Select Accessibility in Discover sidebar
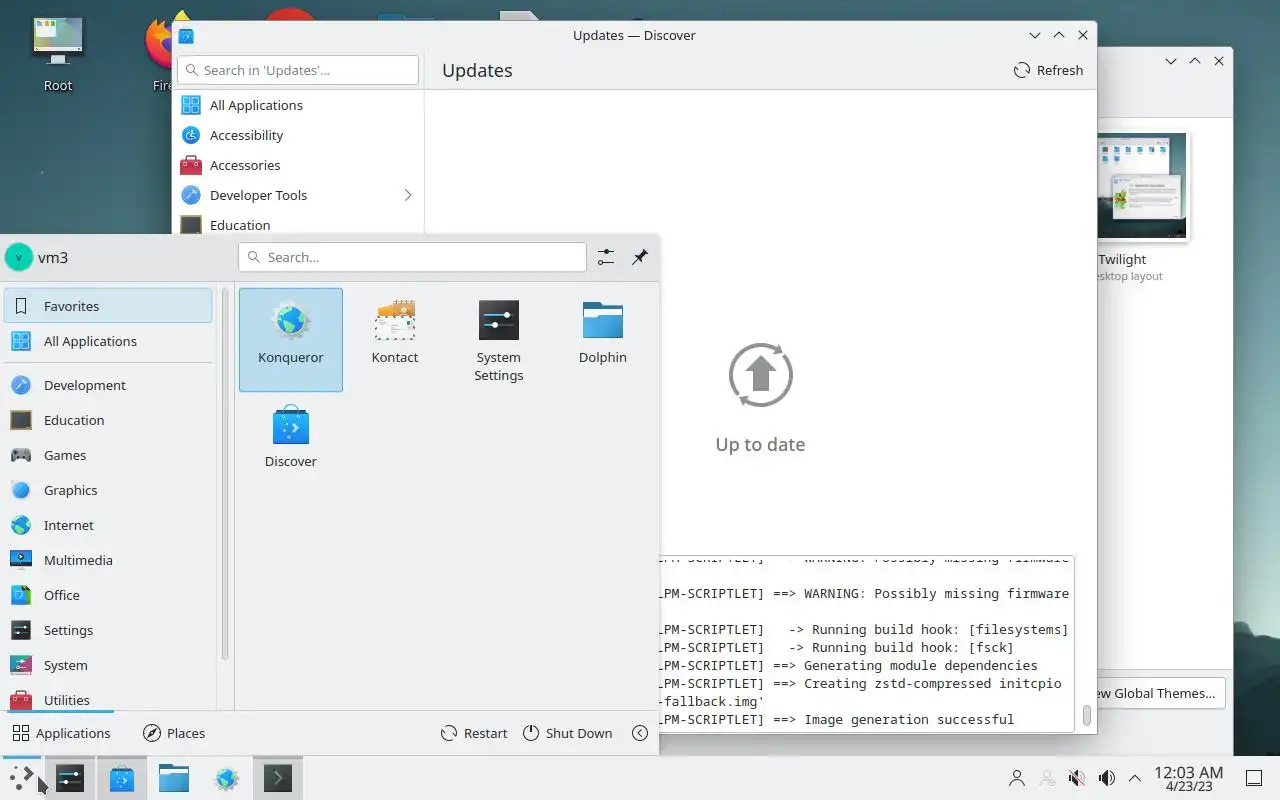This screenshot has width=1280, height=800. tap(298, 135)
